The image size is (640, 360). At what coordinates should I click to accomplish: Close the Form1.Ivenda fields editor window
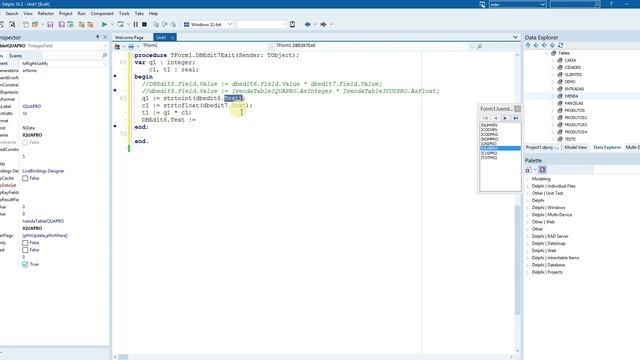tap(518, 109)
